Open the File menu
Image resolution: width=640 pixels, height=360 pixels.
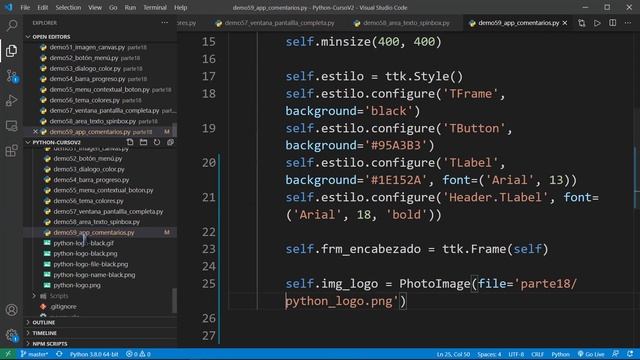click(25, 7)
